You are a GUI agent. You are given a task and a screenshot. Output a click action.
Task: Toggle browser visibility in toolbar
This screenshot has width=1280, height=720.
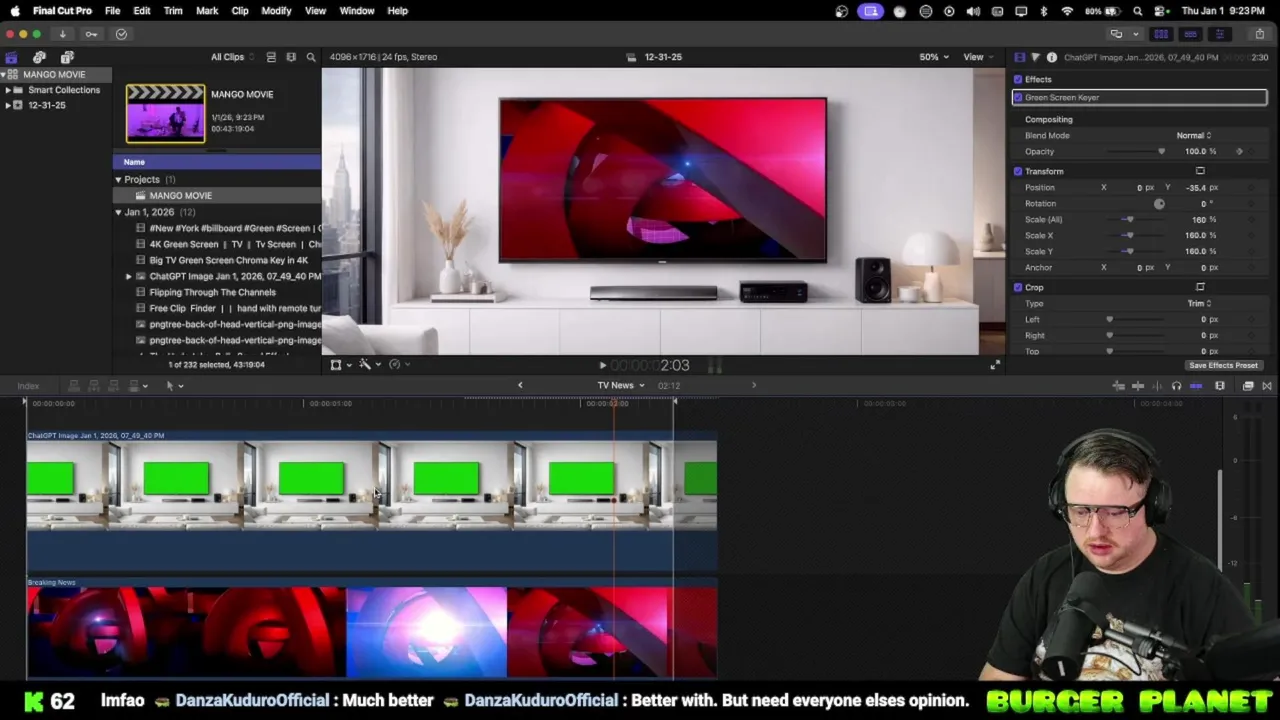[x=1161, y=34]
